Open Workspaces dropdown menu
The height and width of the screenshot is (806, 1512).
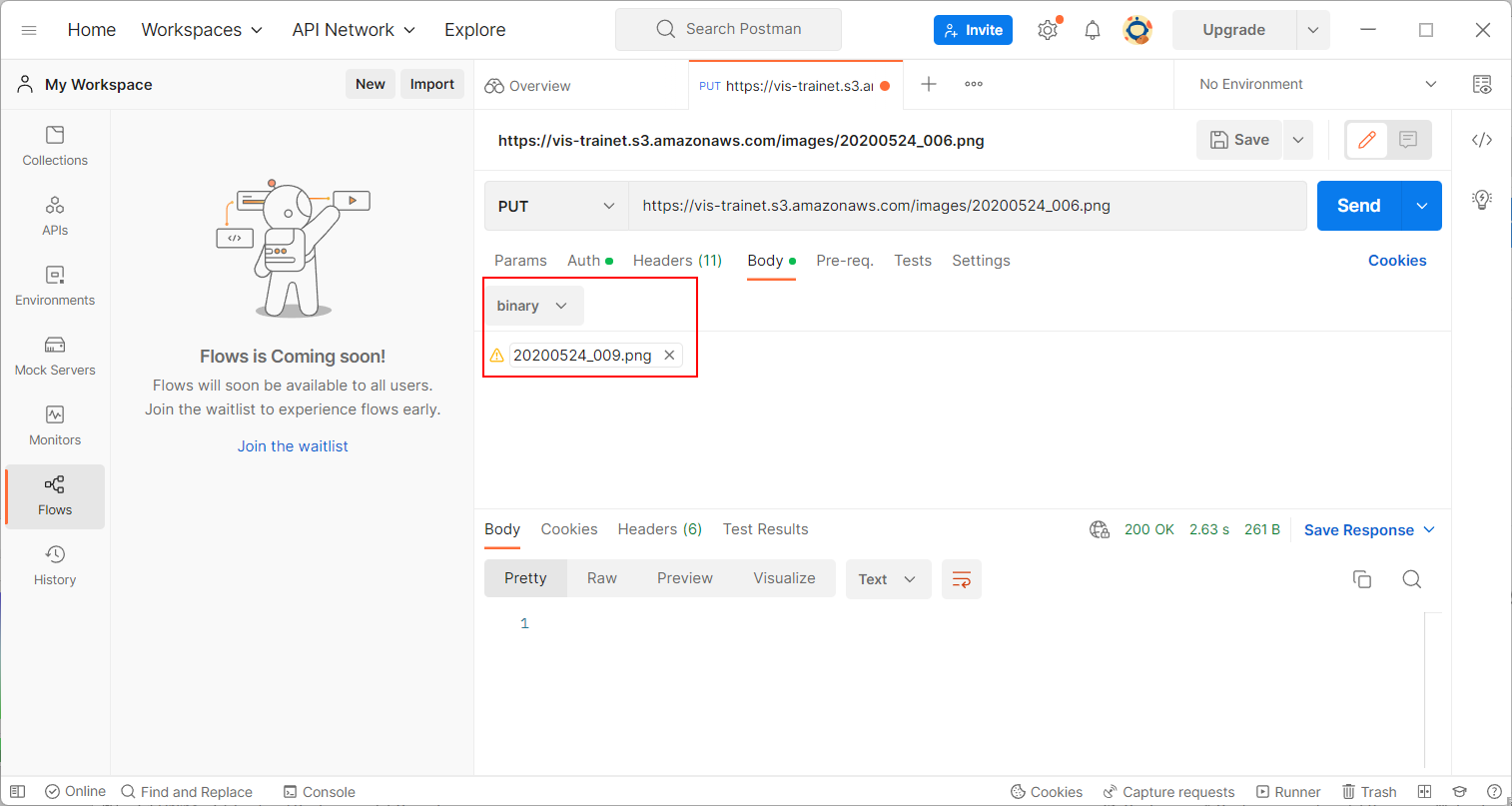202,30
